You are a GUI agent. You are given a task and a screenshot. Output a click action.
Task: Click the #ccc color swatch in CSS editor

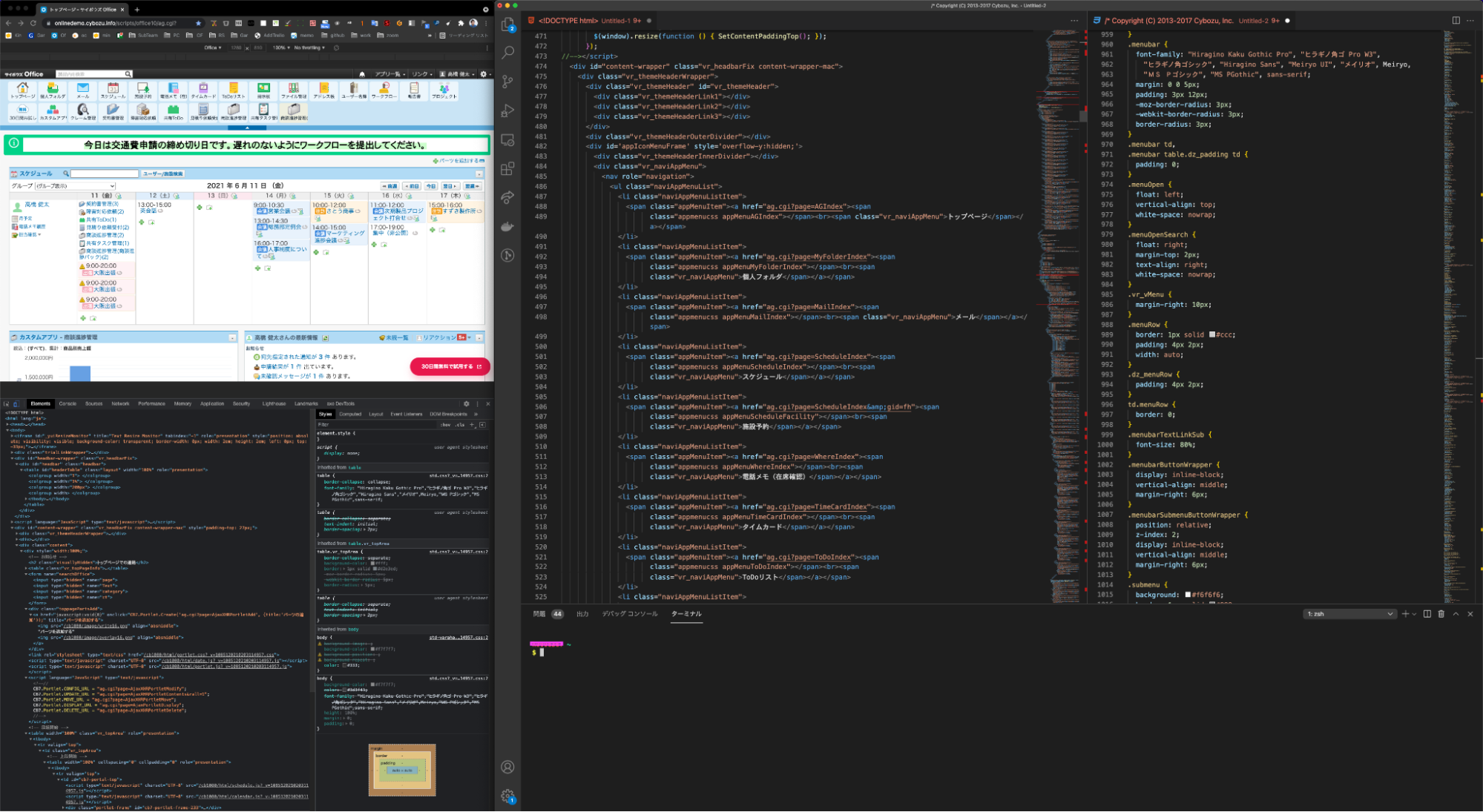coord(1212,334)
